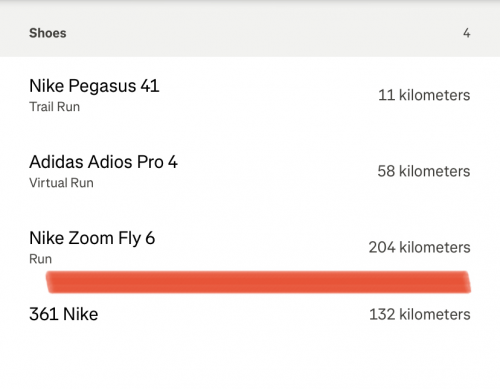Click the Run label under Zoom Fly 6
500x389 pixels.
pos(41,259)
